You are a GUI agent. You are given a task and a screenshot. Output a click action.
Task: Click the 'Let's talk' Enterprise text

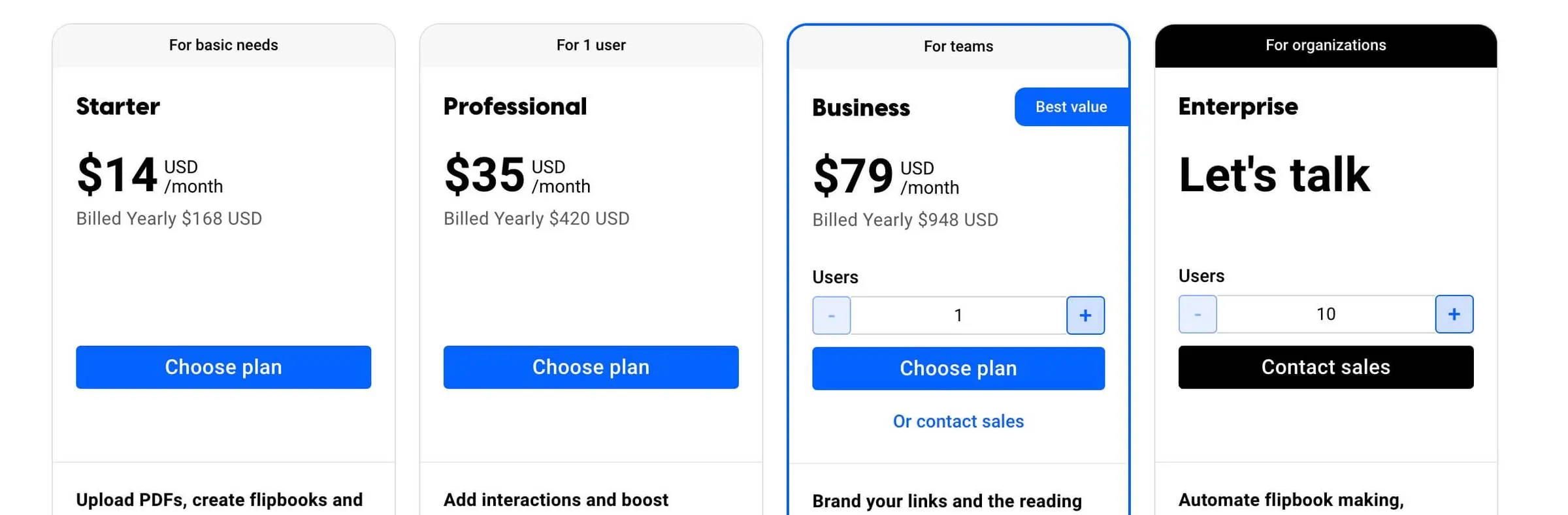(x=1274, y=174)
